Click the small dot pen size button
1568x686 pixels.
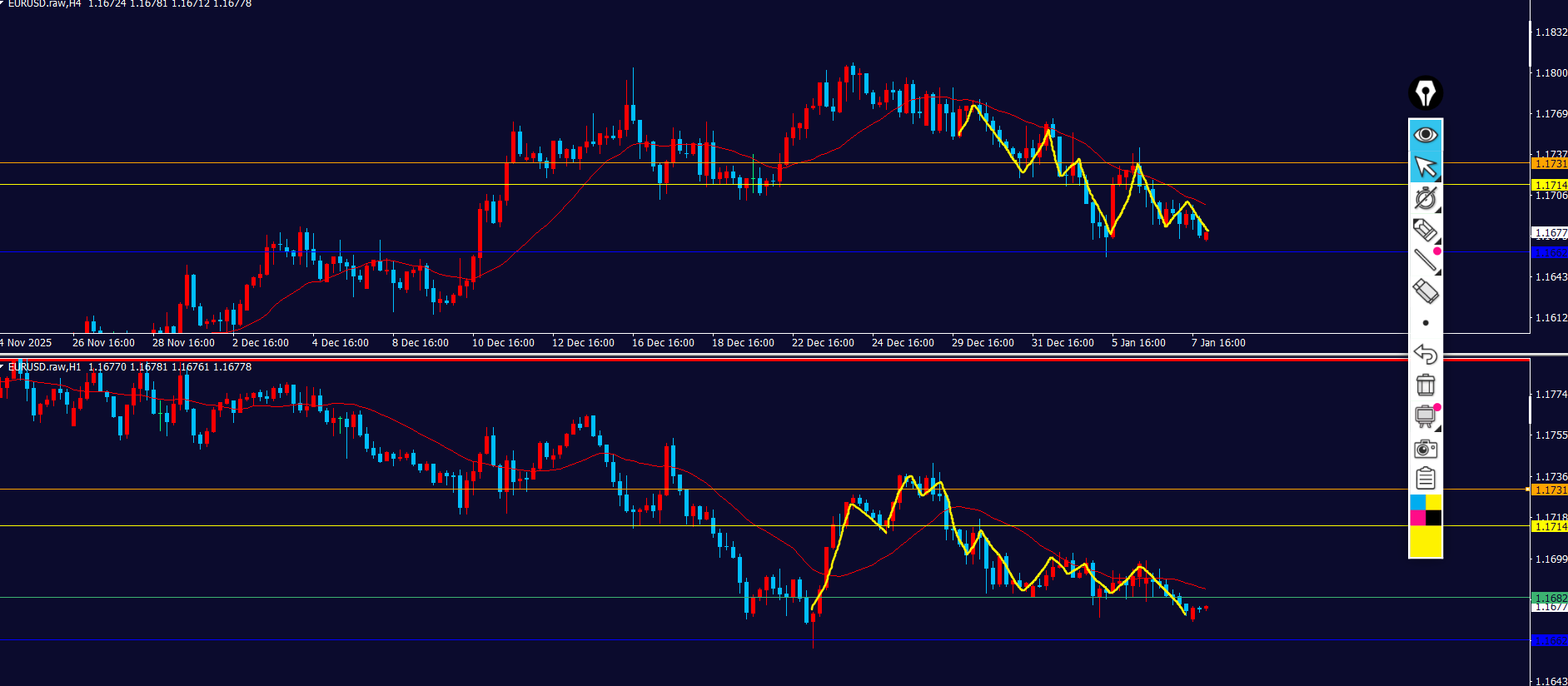(x=1426, y=323)
